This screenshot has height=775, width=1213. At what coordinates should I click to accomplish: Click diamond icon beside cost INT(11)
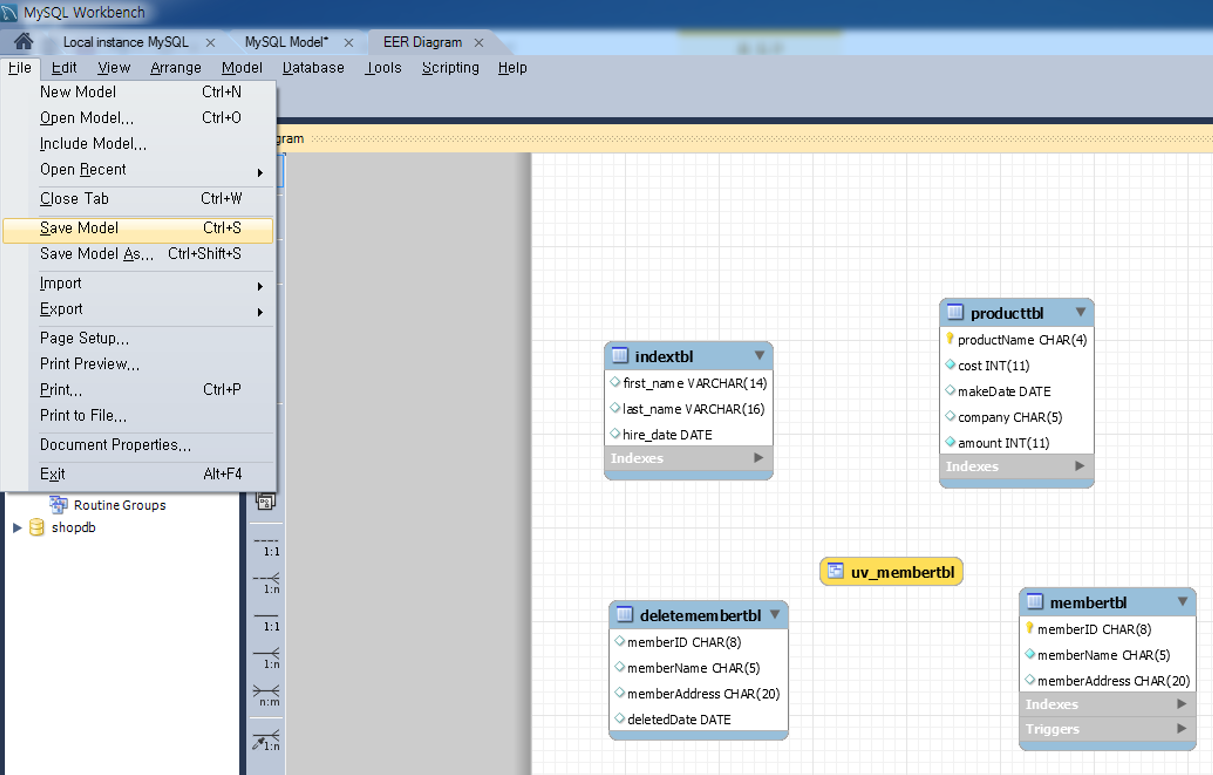tap(950, 365)
